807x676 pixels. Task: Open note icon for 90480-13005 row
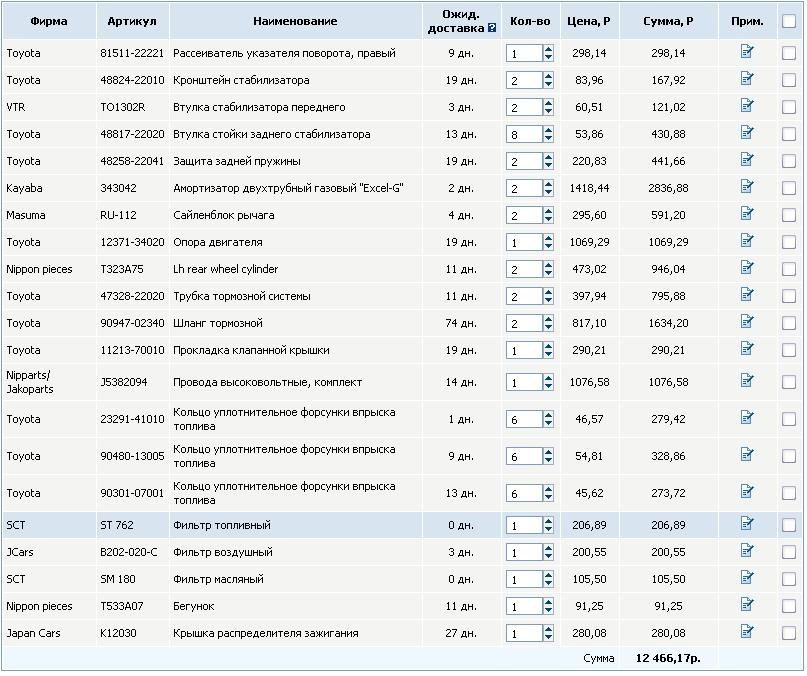coord(747,455)
